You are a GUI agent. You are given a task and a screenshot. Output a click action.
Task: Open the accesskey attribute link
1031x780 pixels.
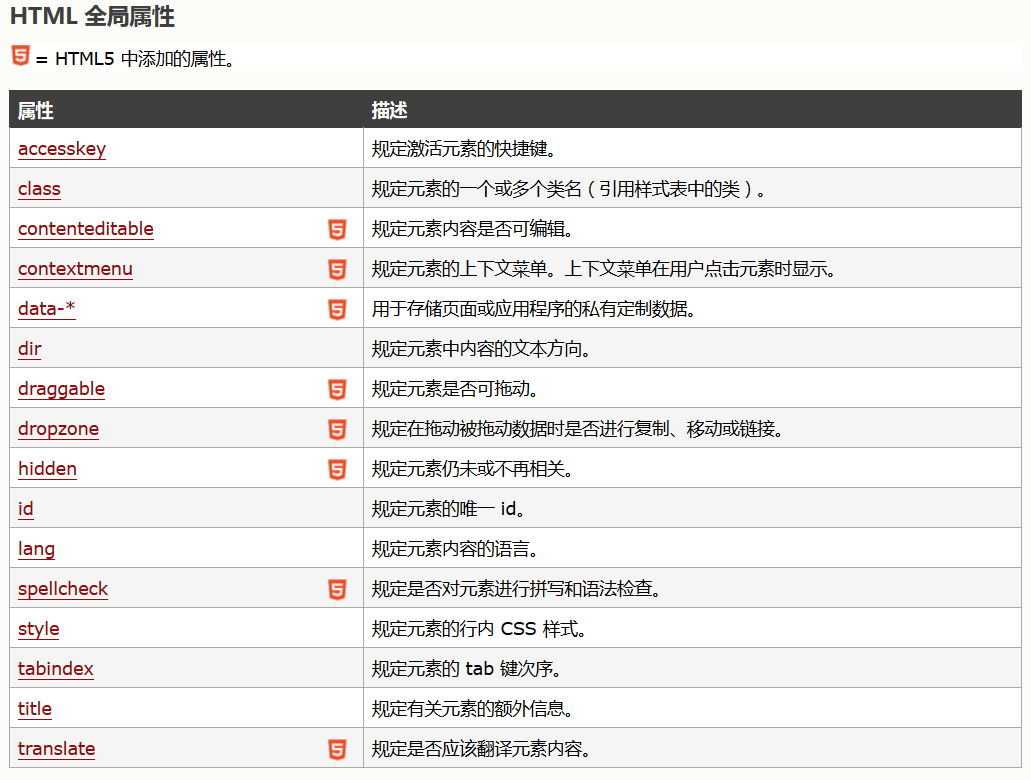pyautogui.click(x=62, y=149)
